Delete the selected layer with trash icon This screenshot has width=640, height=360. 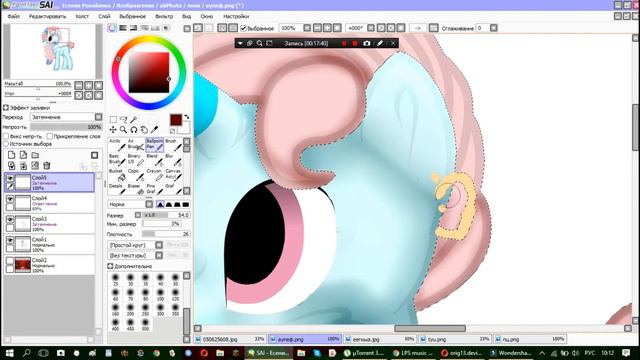pyautogui.click(x=47, y=166)
